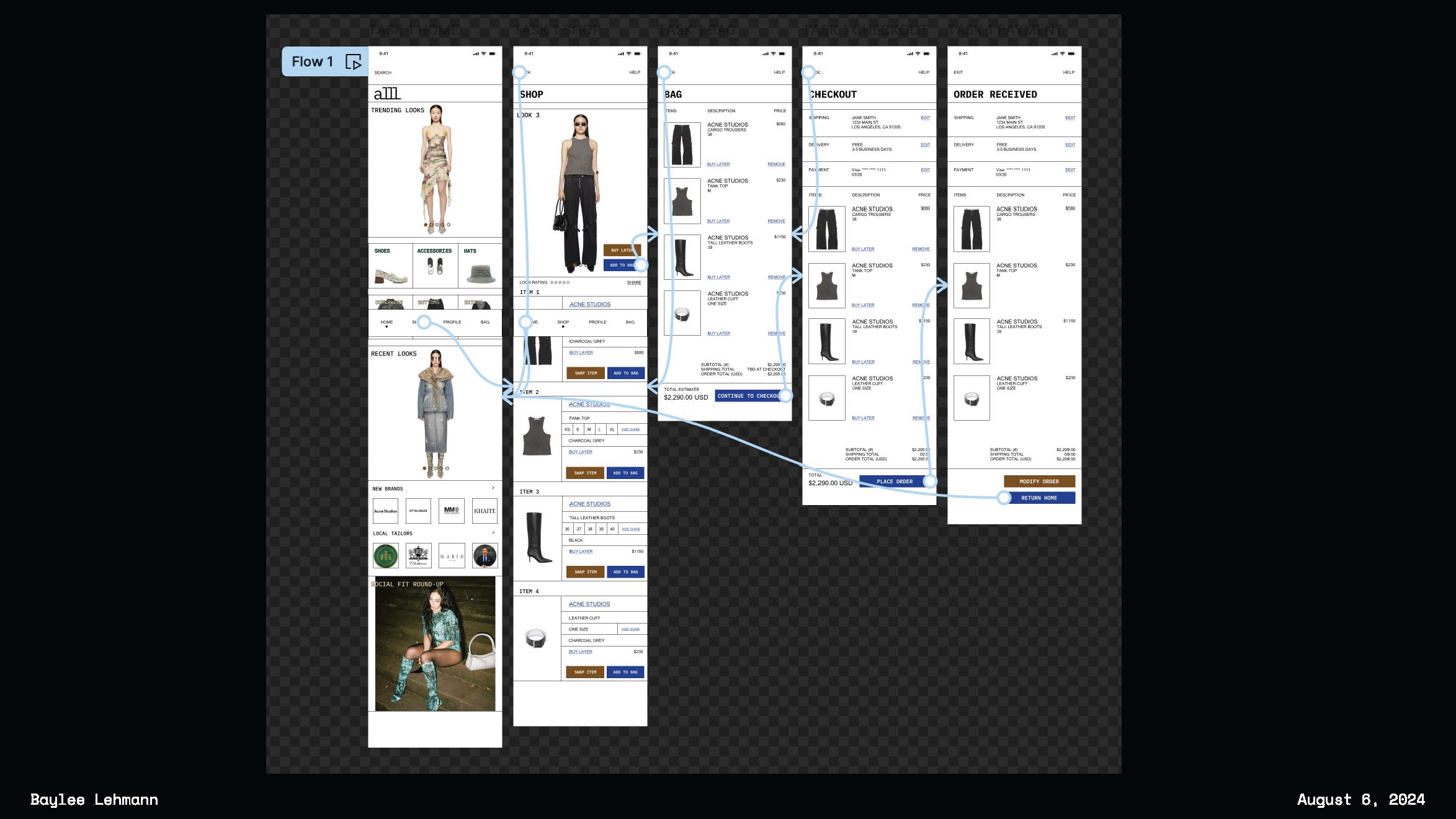Click the Flow 1 presentation play icon
1456x819 pixels.
click(x=354, y=62)
